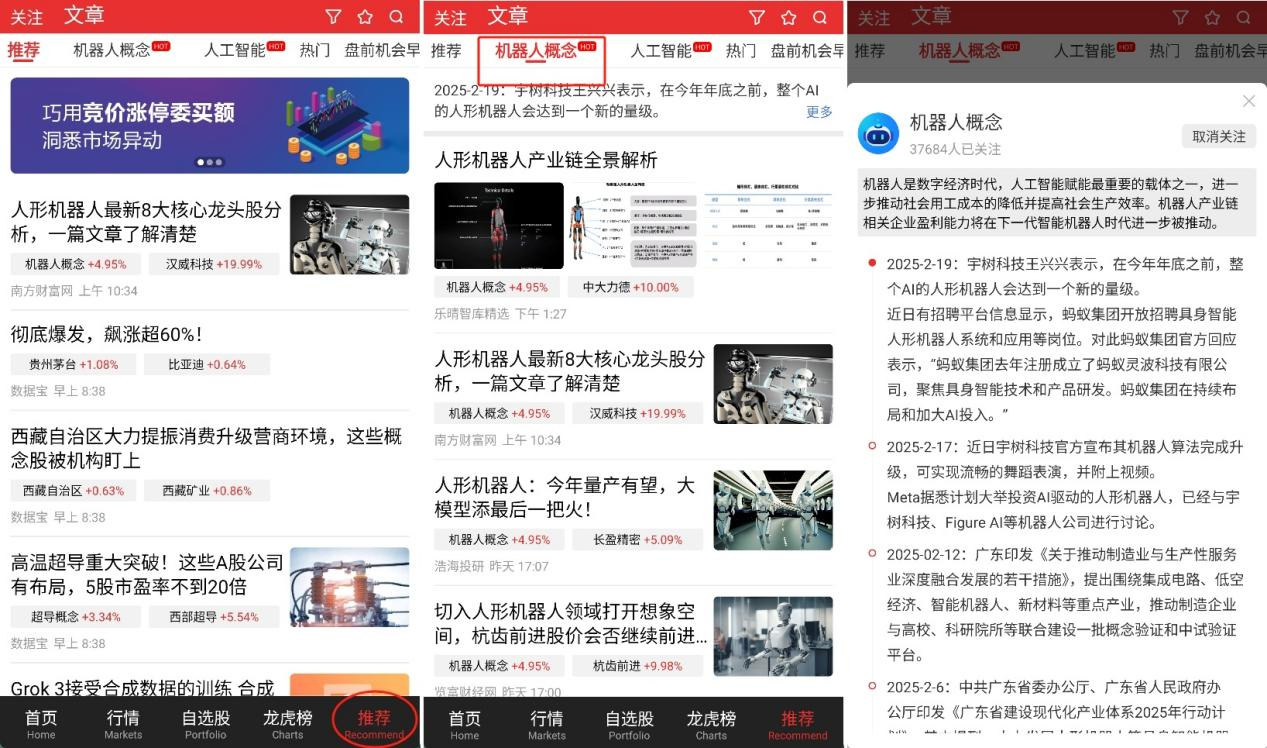Tap 首页 Home in middle bottom bar
This screenshot has width=1267, height=748.
pos(465,724)
